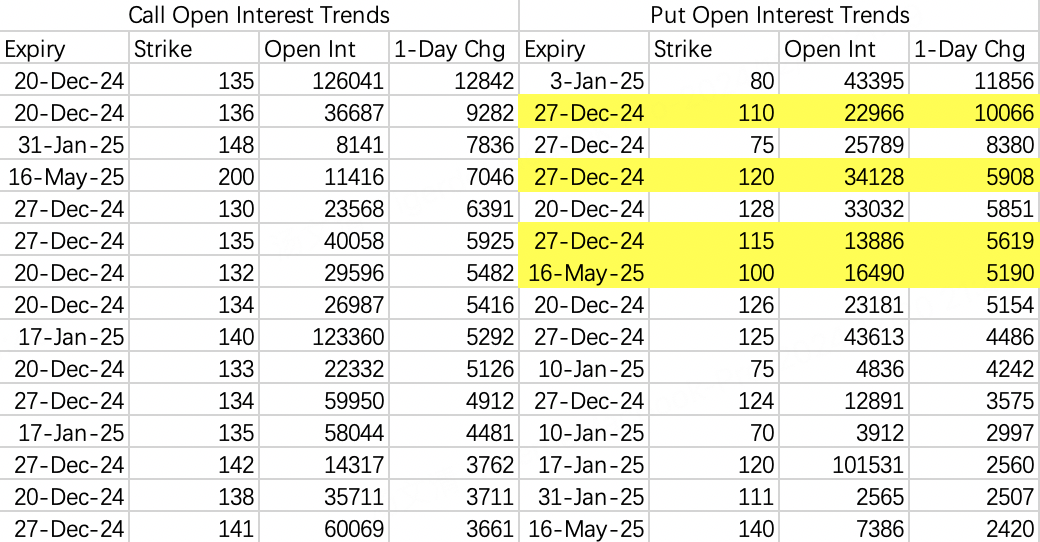Image resolution: width=1040 pixels, height=542 pixels.
Task: Select the put strike 140 cell
Action: [x=714, y=528]
